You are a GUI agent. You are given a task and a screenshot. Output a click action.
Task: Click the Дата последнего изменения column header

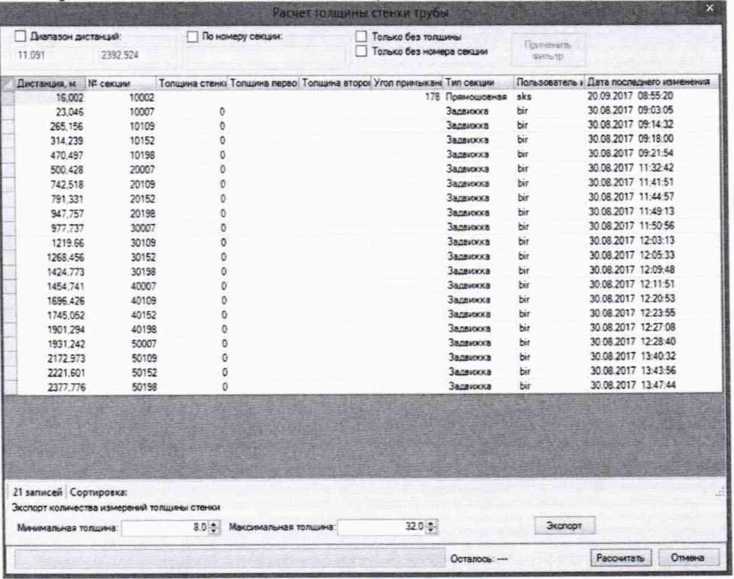click(x=650, y=82)
